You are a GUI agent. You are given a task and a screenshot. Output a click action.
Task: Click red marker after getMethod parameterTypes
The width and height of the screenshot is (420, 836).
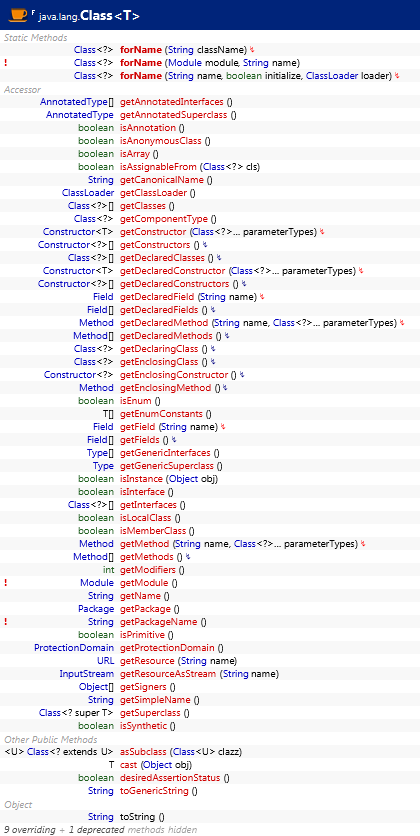coord(363,544)
